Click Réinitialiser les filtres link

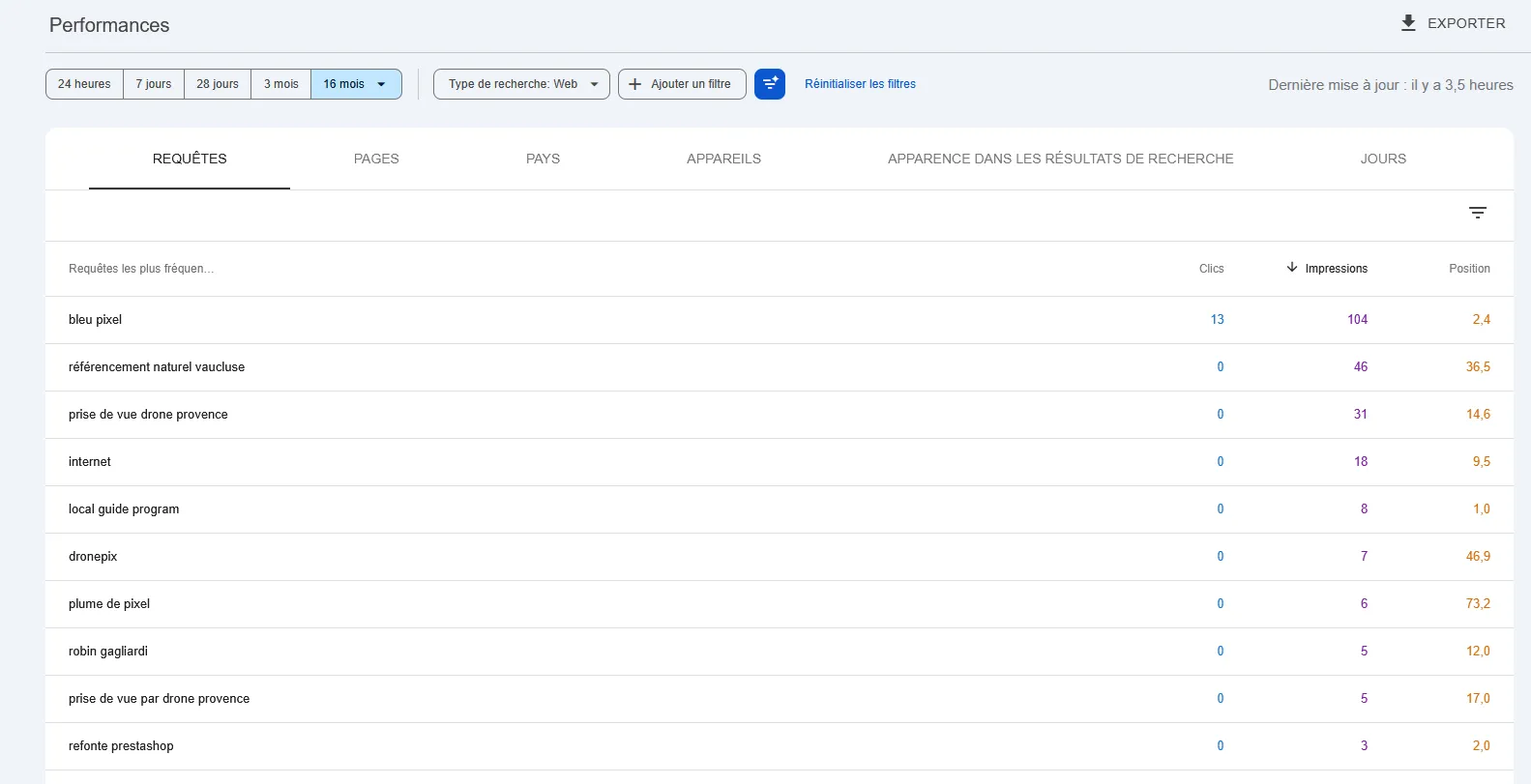point(860,84)
